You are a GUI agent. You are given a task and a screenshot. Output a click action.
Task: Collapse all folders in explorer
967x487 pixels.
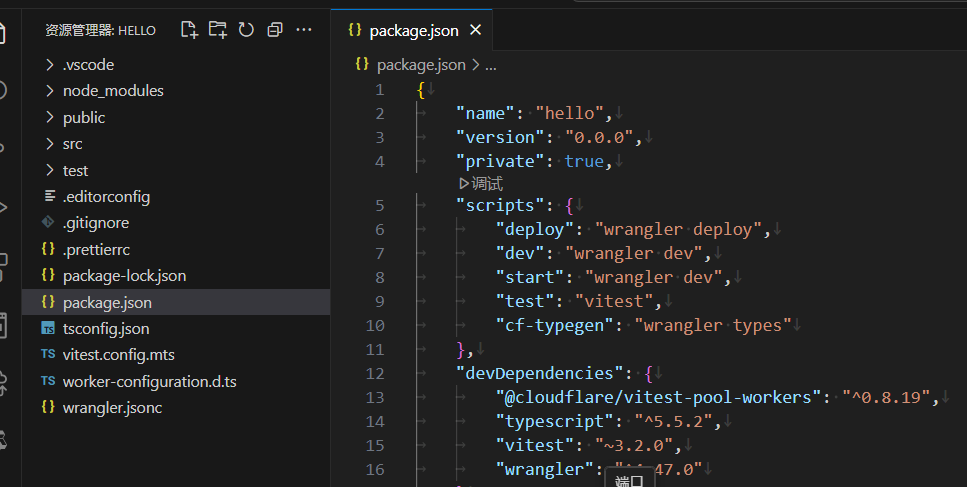[x=275, y=30]
